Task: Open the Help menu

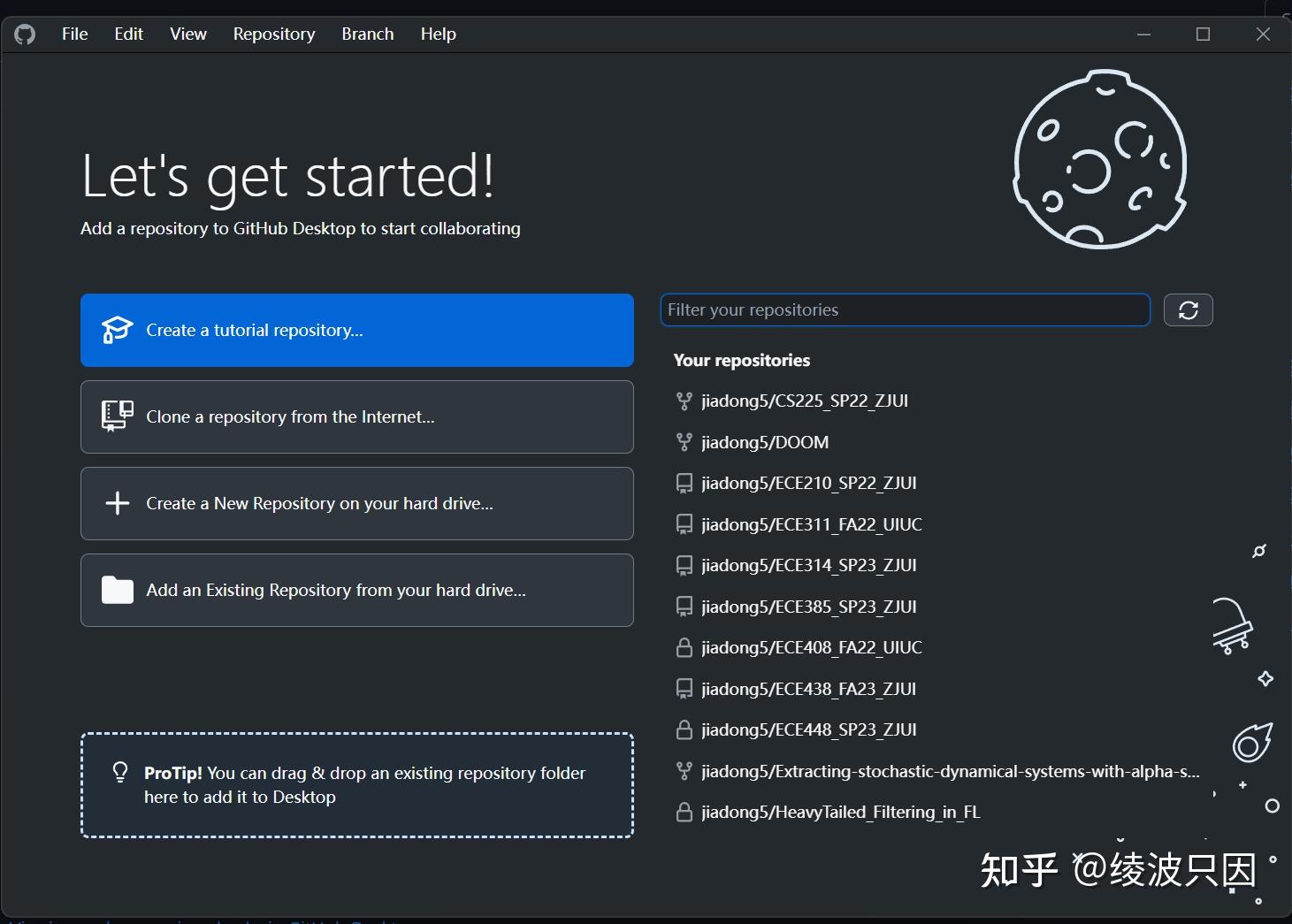Action: point(438,34)
